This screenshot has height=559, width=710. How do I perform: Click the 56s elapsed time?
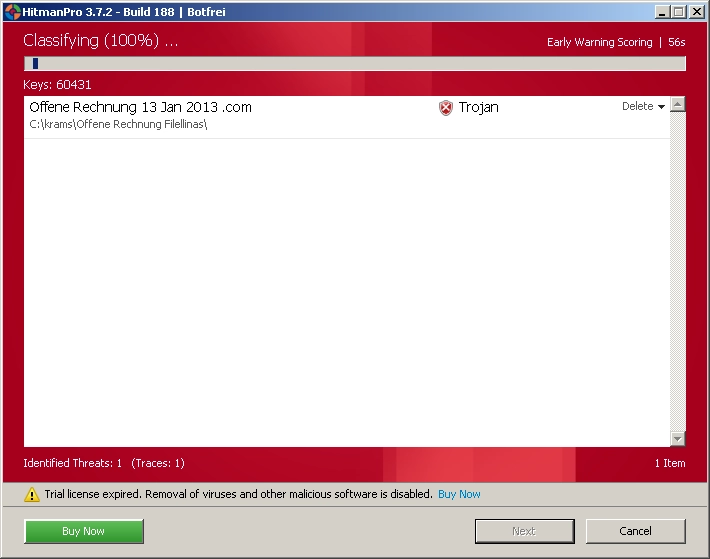coord(676,42)
